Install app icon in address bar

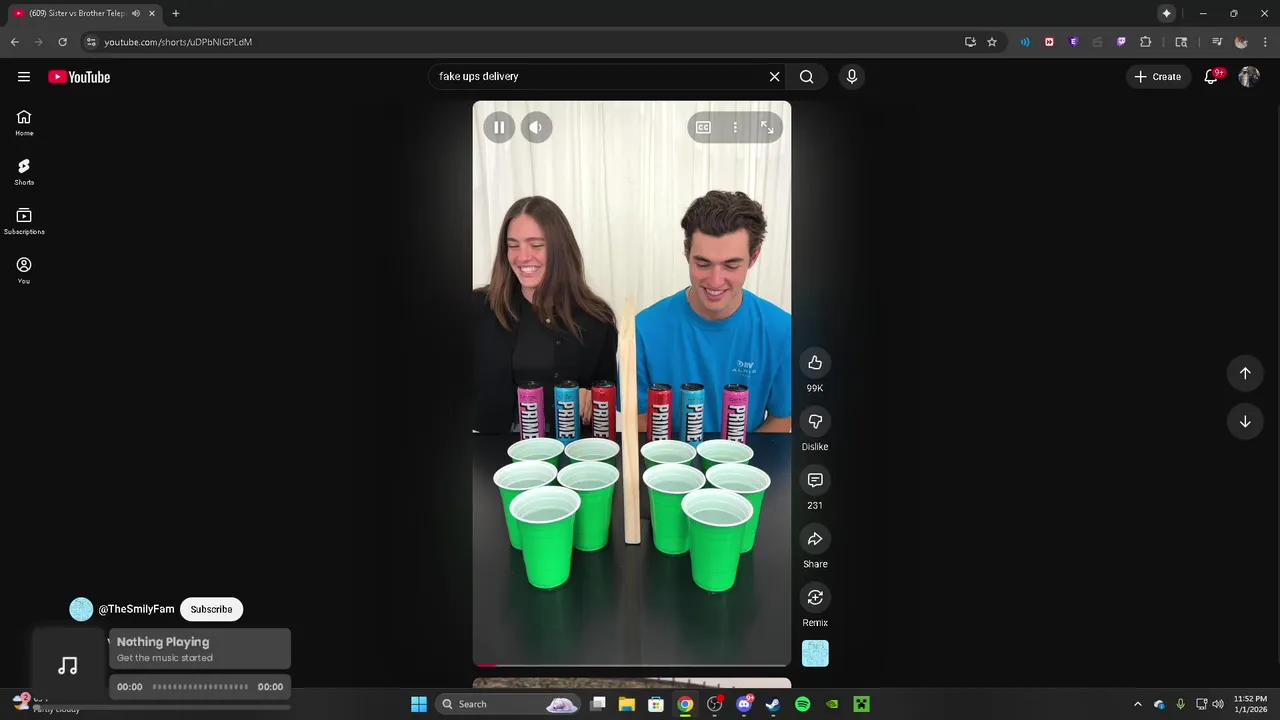pos(970,42)
